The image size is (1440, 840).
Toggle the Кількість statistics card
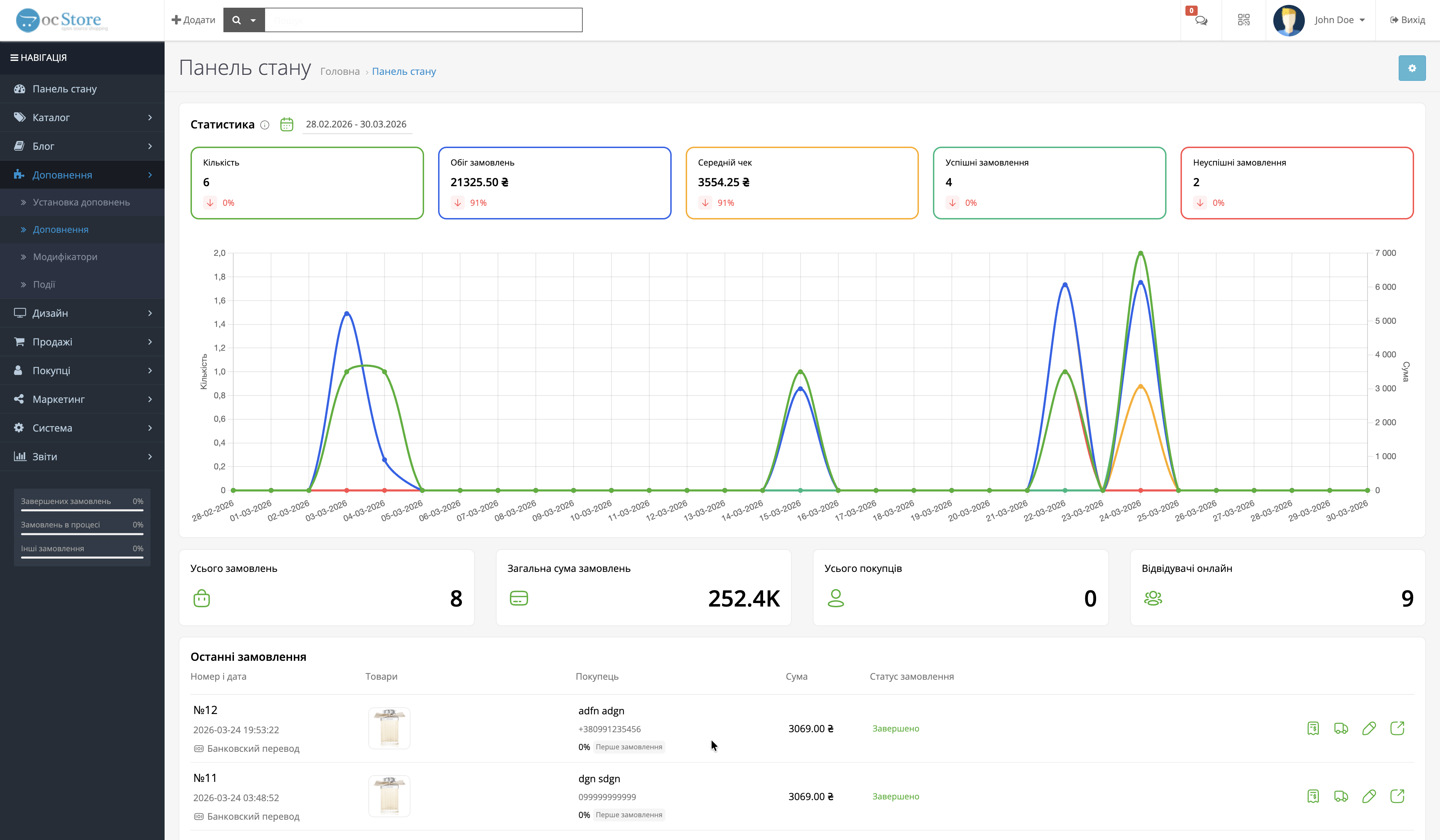307,183
